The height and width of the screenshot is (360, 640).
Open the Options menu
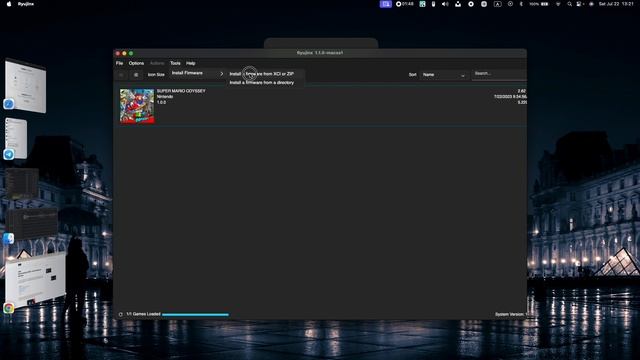136,63
